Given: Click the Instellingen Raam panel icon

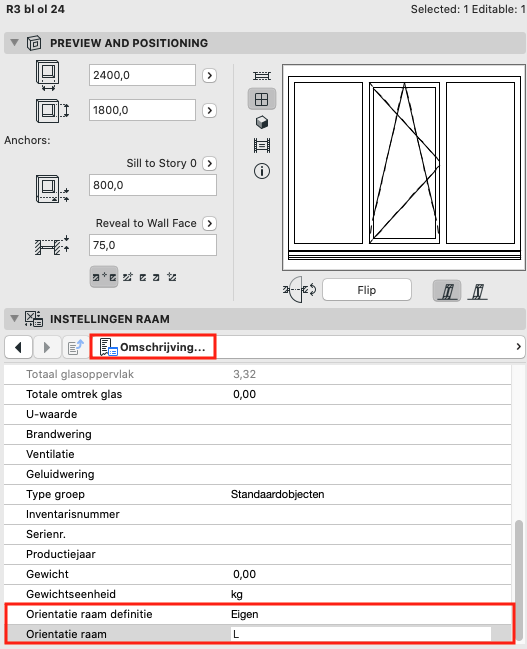Looking at the screenshot, I should [34, 319].
